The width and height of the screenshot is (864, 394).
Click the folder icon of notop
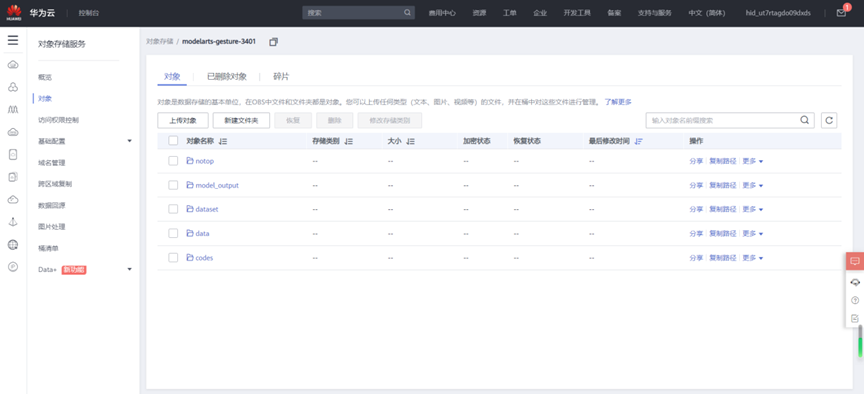coord(190,161)
